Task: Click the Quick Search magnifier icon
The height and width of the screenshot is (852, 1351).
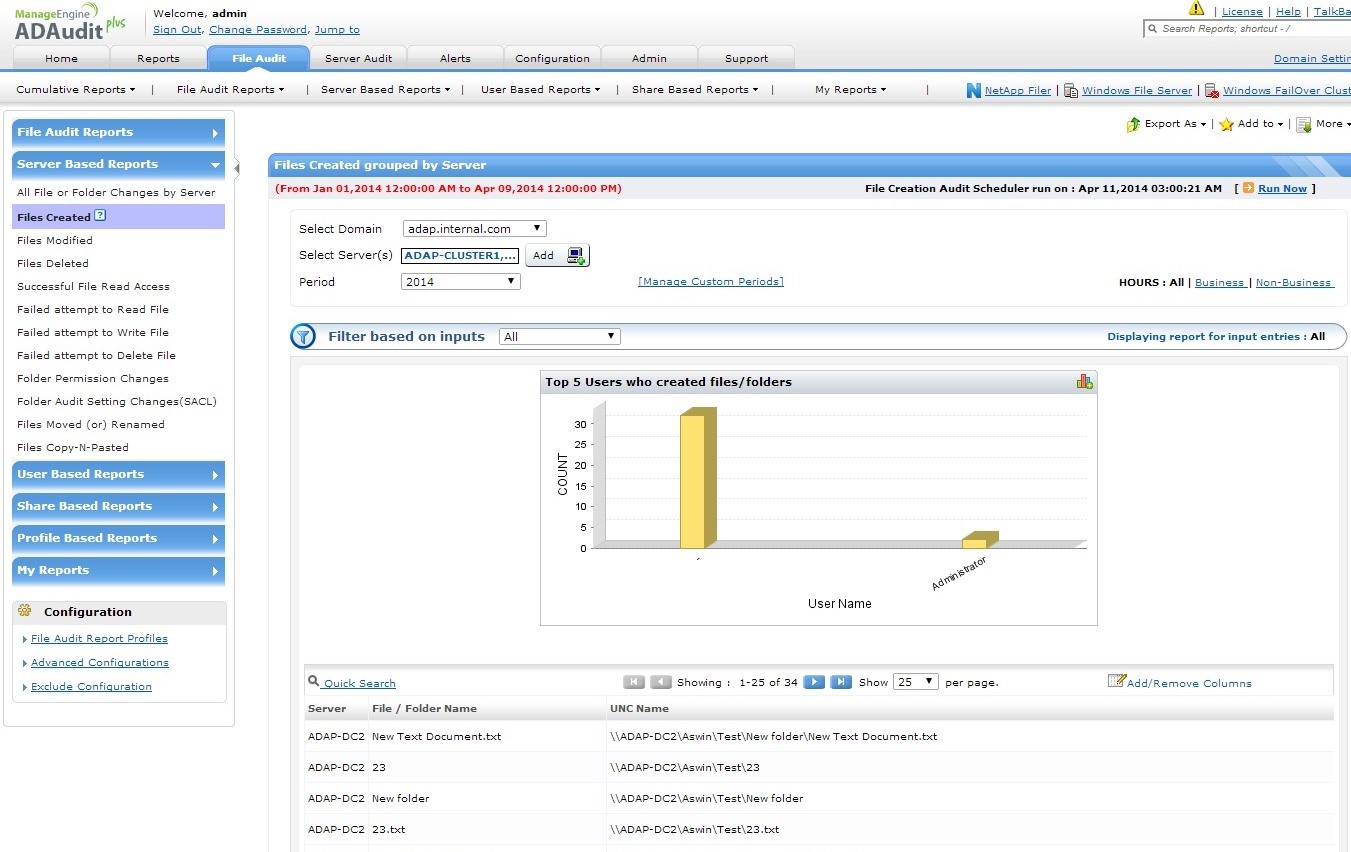Action: [x=313, y=682]
